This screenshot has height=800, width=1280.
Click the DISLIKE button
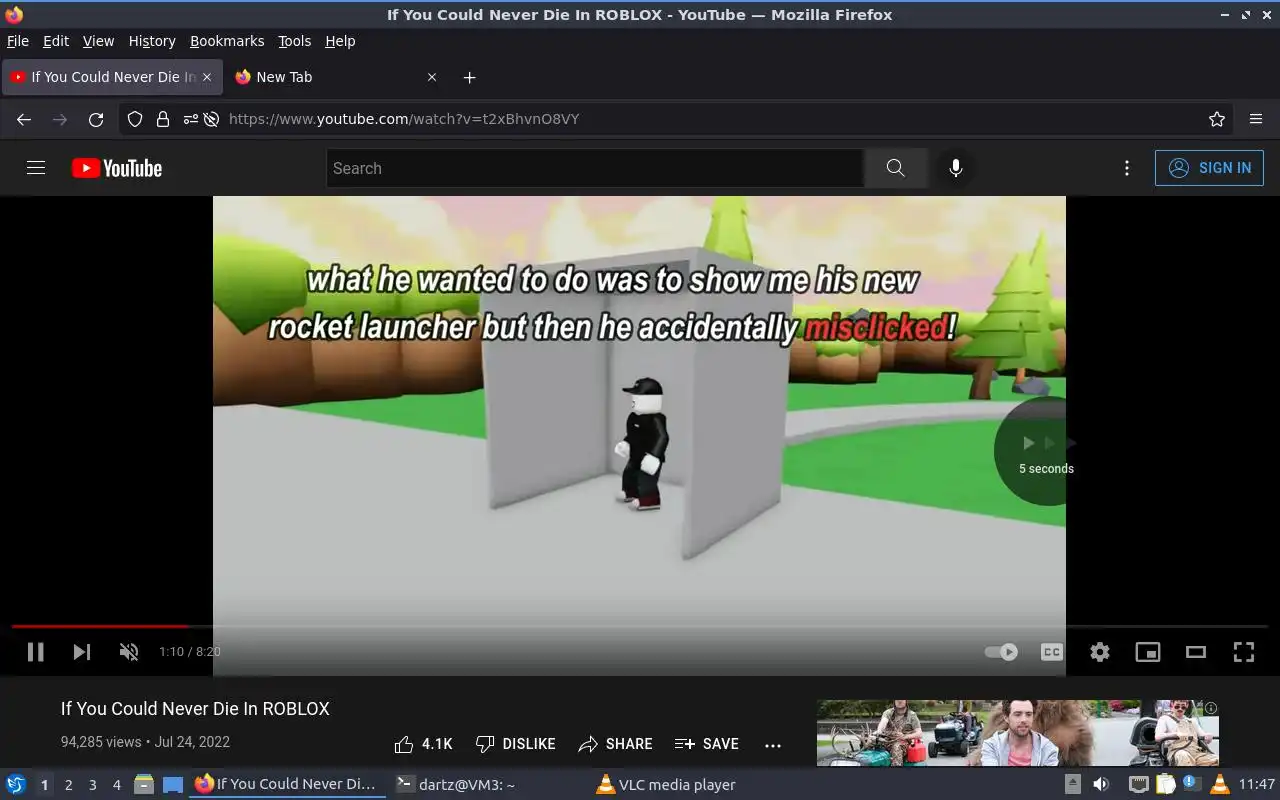(516, 744)
